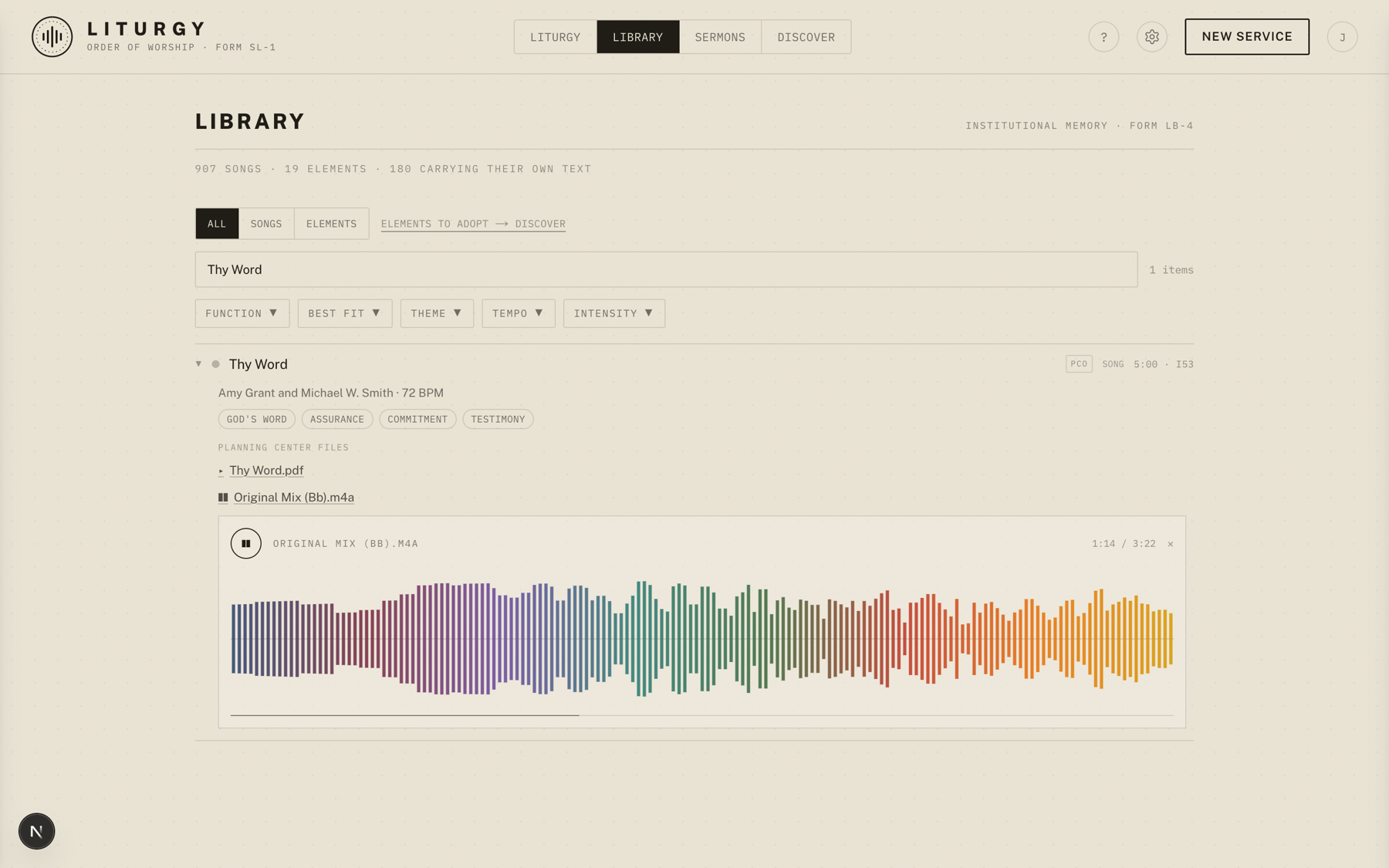
Task: Close the audio player panel
Action: [1171, 544]
